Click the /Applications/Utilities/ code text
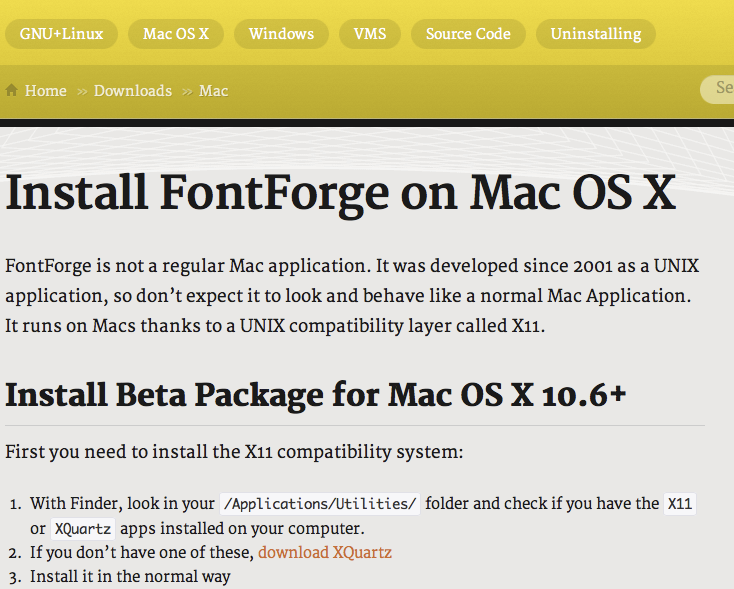This screenshot has width=734, height=589. (x=320, y=504)
